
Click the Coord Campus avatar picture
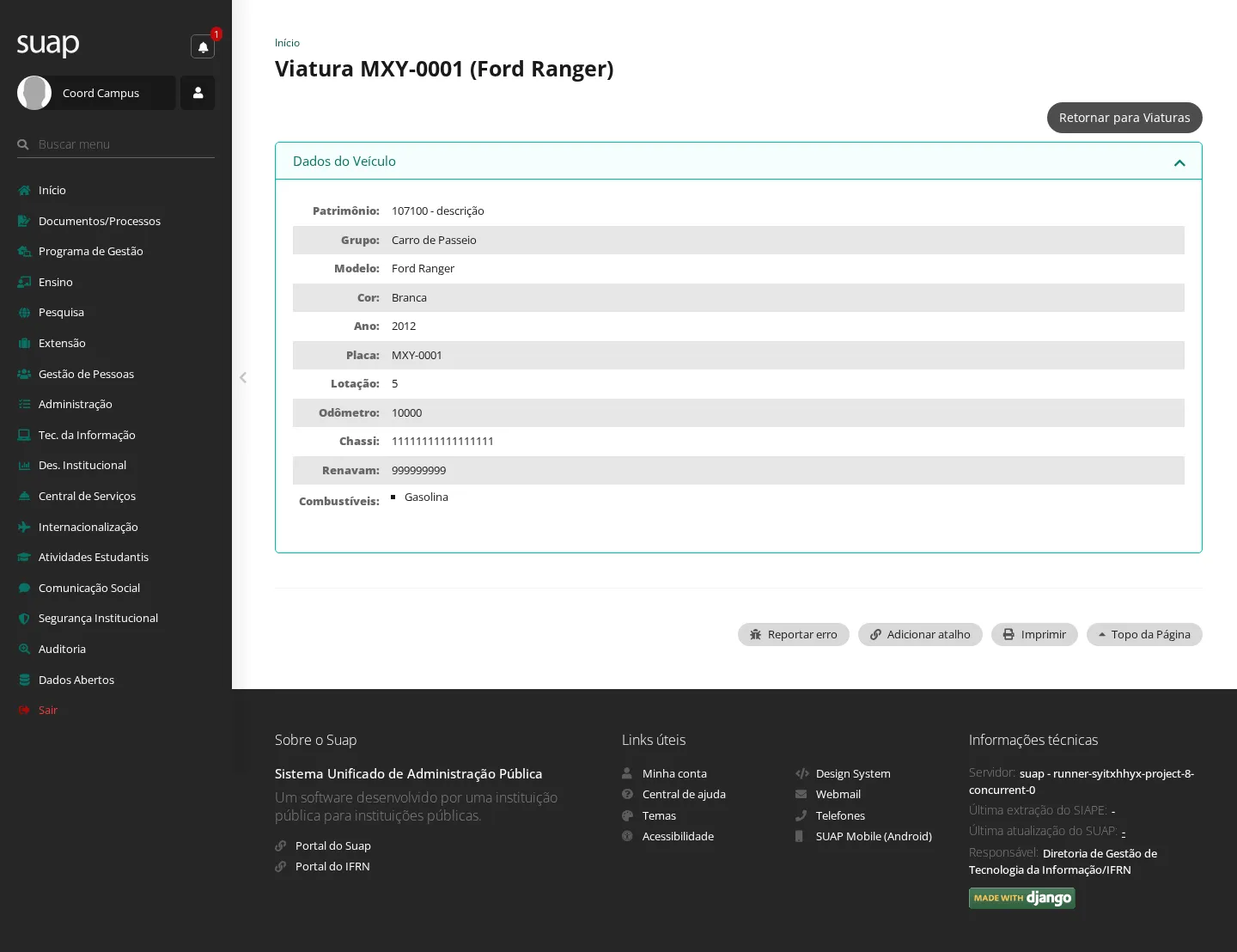[x=34, y=93]
